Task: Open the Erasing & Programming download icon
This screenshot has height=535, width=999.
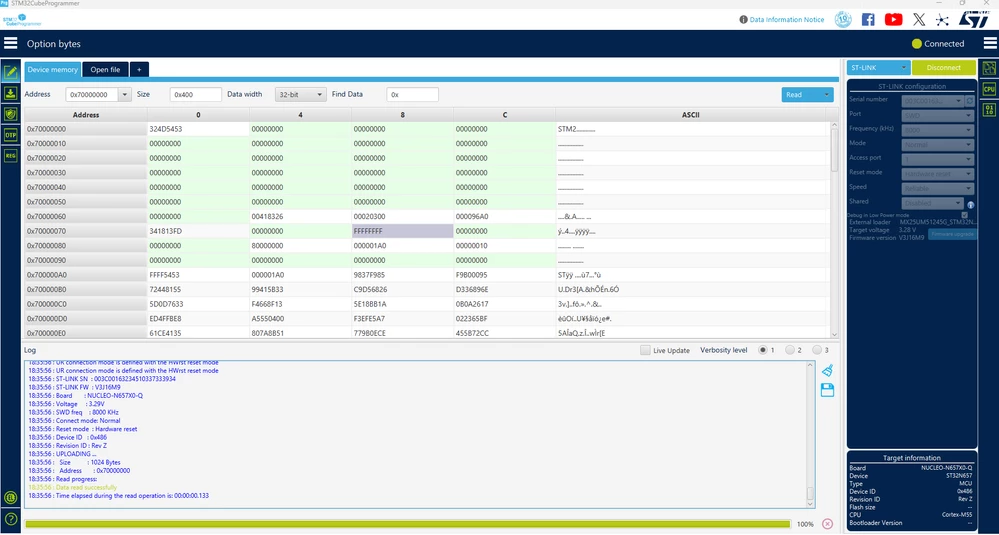Action: (10, 93)
